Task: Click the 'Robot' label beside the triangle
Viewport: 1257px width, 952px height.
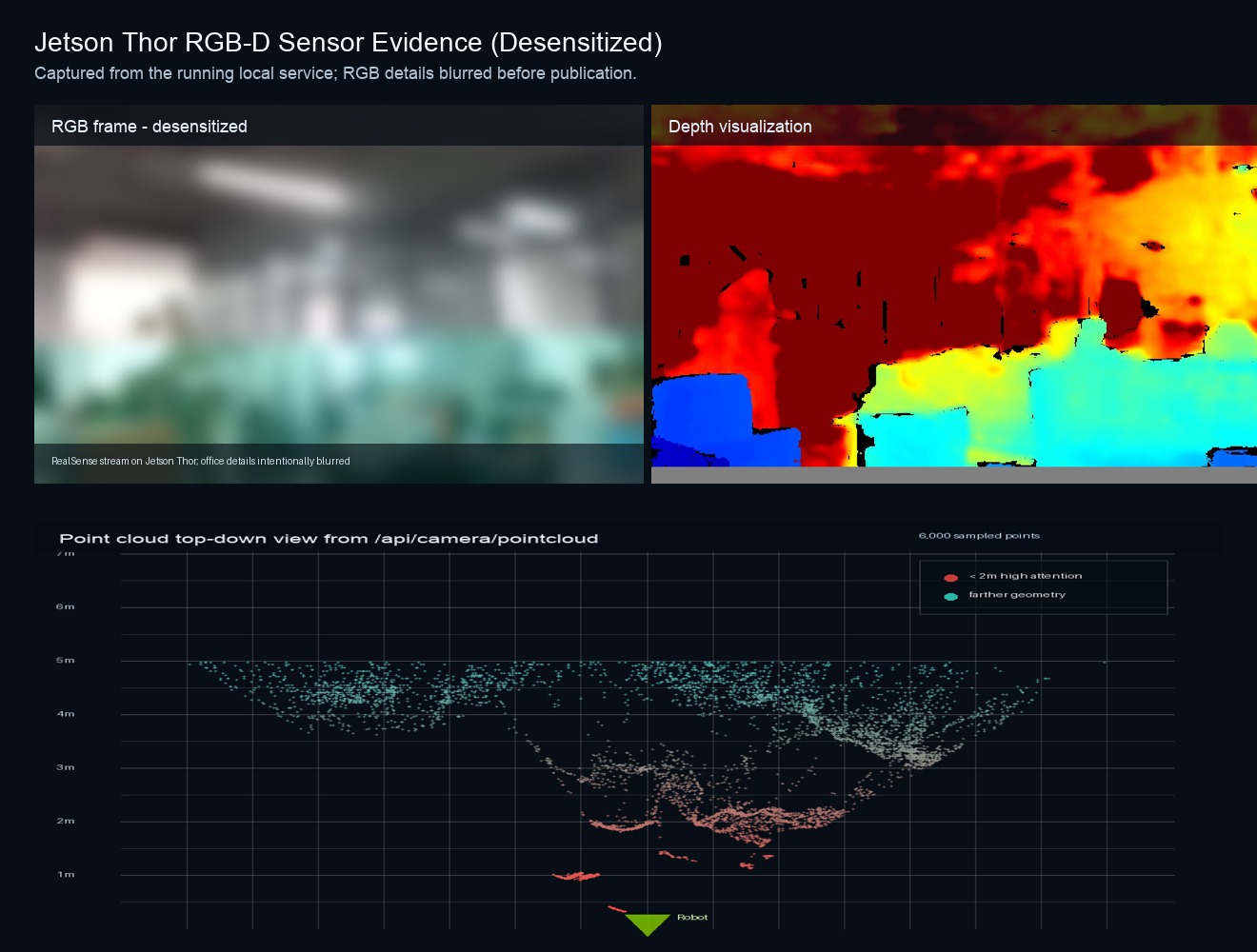Action: (692, 918)
